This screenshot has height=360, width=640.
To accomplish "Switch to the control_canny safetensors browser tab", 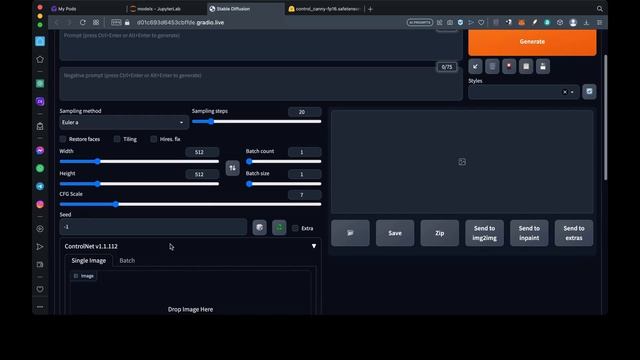I will 325,9.
